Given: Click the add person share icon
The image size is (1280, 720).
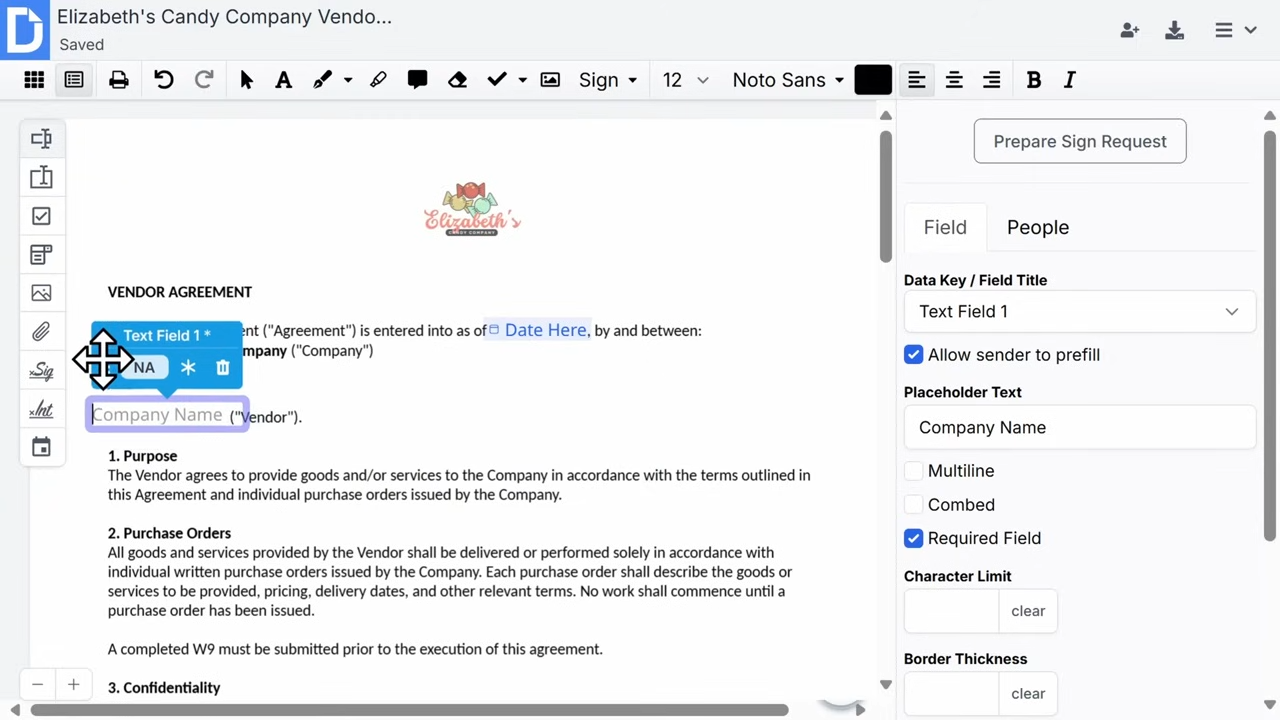Looking at the screenshot, I should click(x=1130, y=31).
